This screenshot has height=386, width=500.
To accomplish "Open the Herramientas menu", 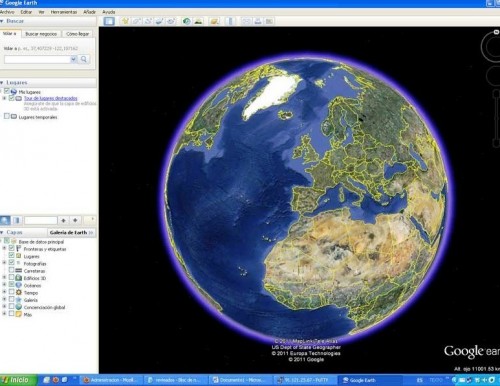I will tap(64, 12).
